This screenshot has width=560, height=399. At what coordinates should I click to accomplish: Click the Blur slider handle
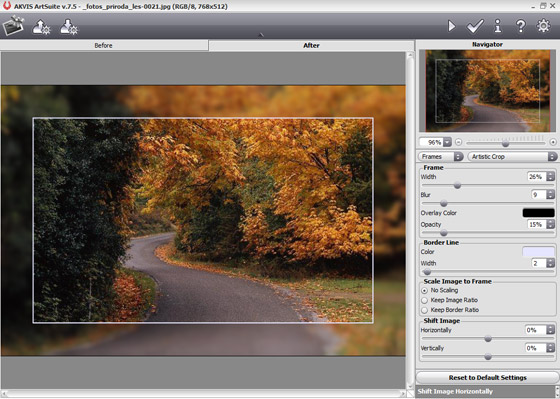444,203
